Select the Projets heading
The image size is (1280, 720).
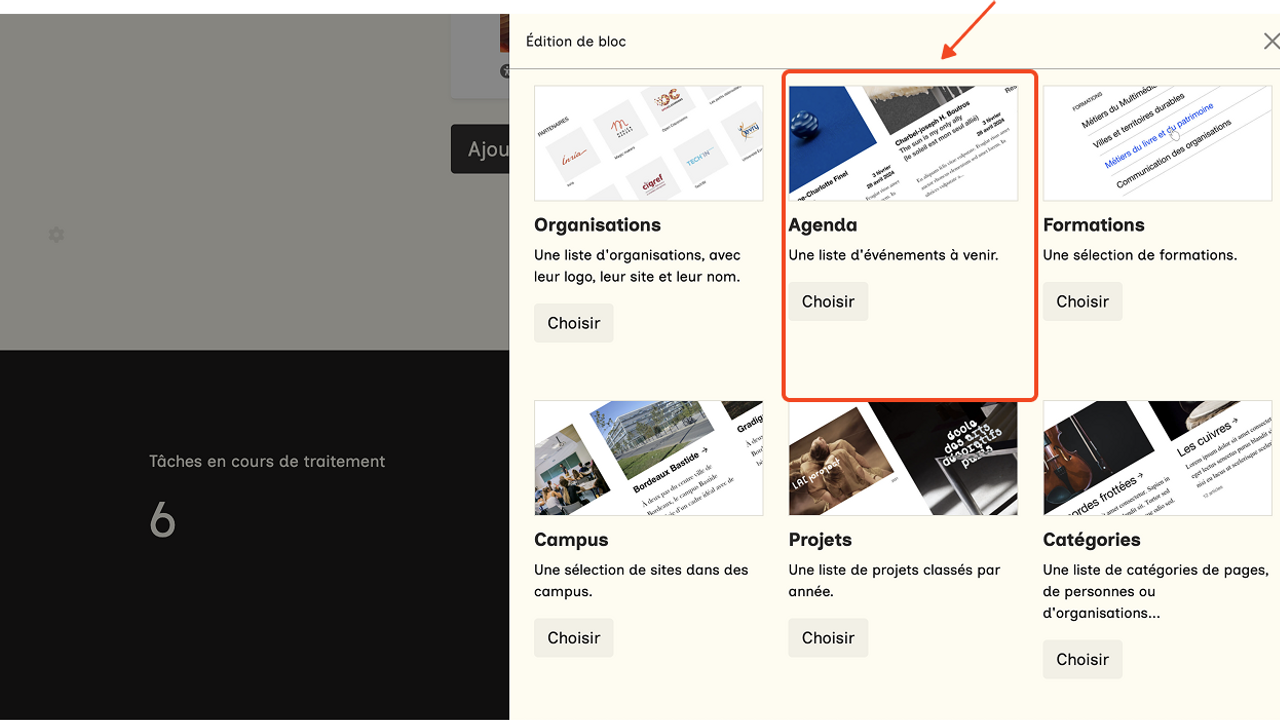tap(820, 540)
